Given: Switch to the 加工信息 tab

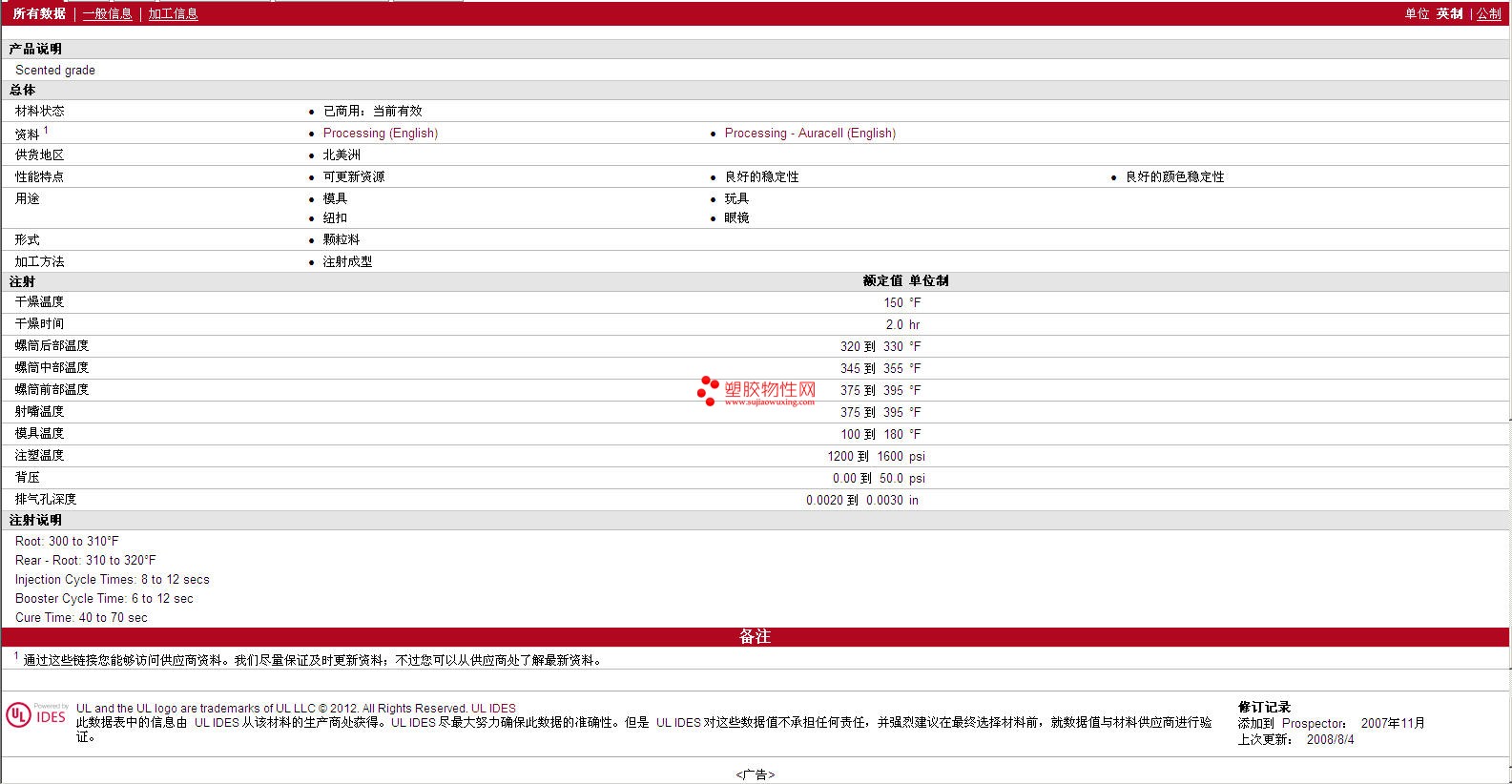Looking at the screenshot, I should point(173,14).
